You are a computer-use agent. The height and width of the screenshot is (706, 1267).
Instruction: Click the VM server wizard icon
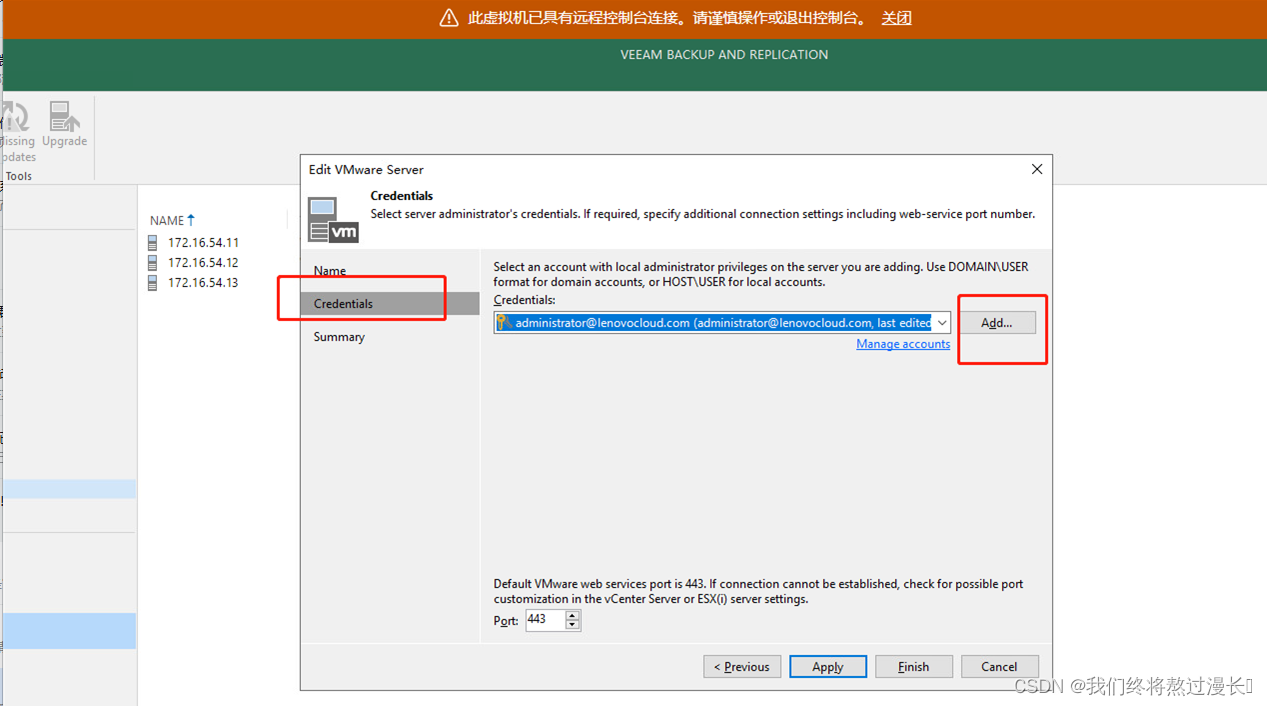333,220
